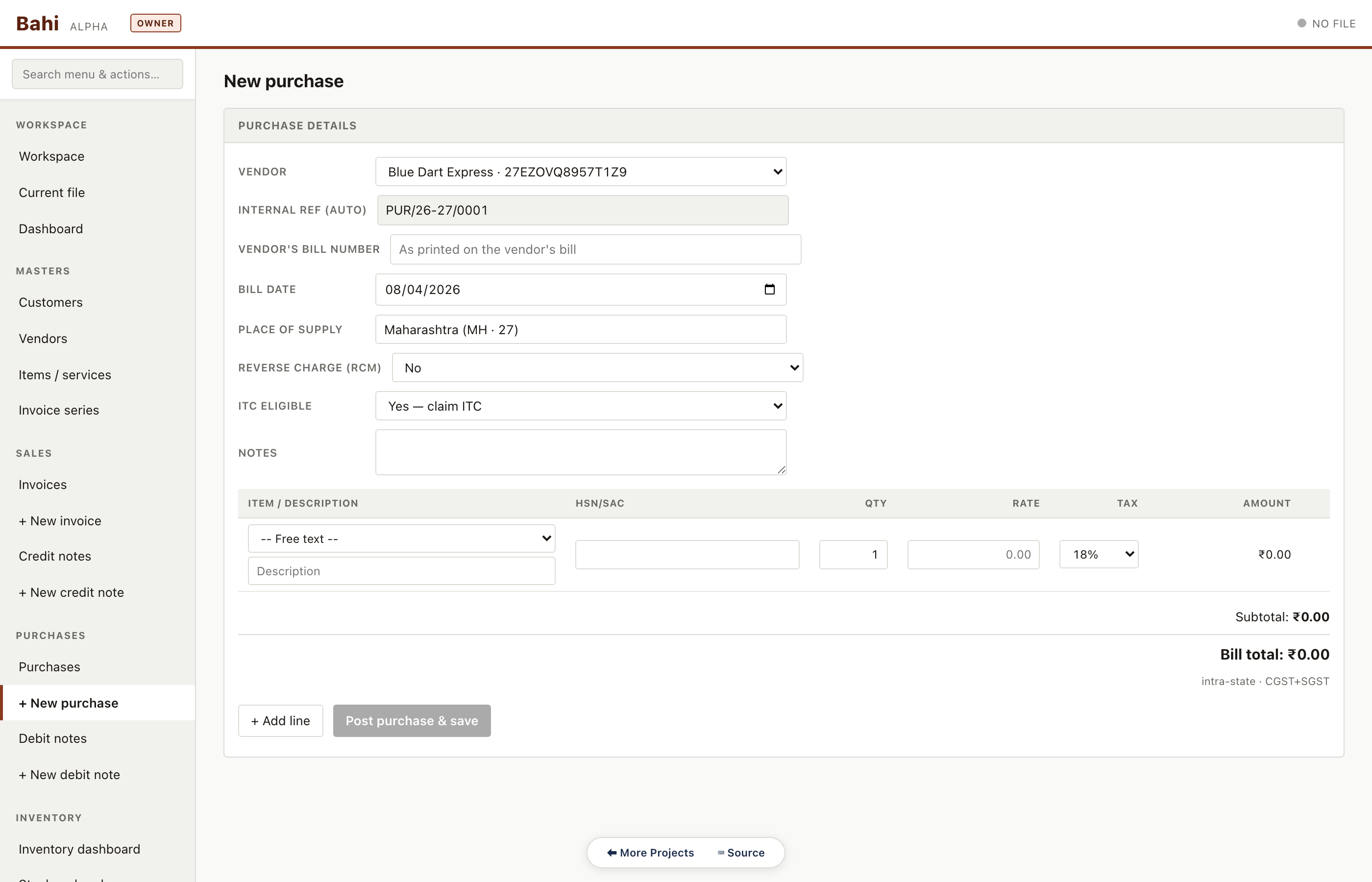The height and width of the screenshot is (882, 1372).
Task: Go to Debit notes in sidebar
Action: pyautogui.click(x=53, y=738)
